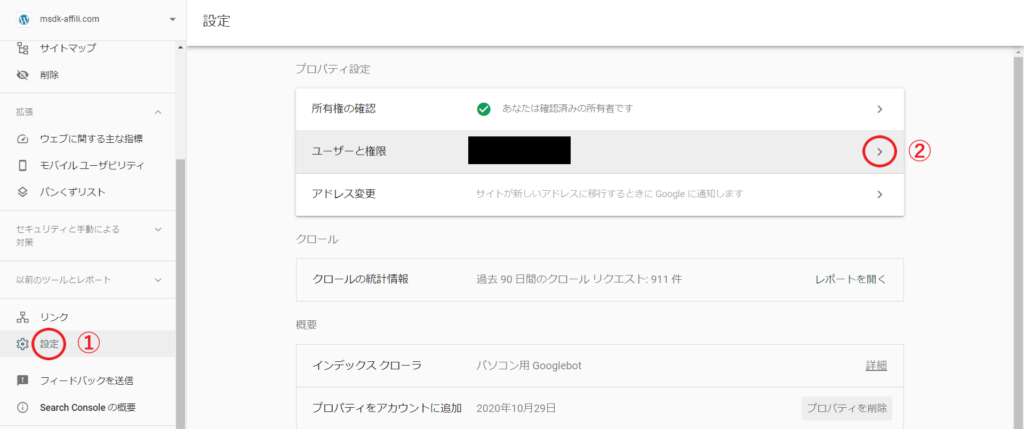Collapse the 拡張 sidebar section
This screenshot has width=1024, height=429.
158,111
